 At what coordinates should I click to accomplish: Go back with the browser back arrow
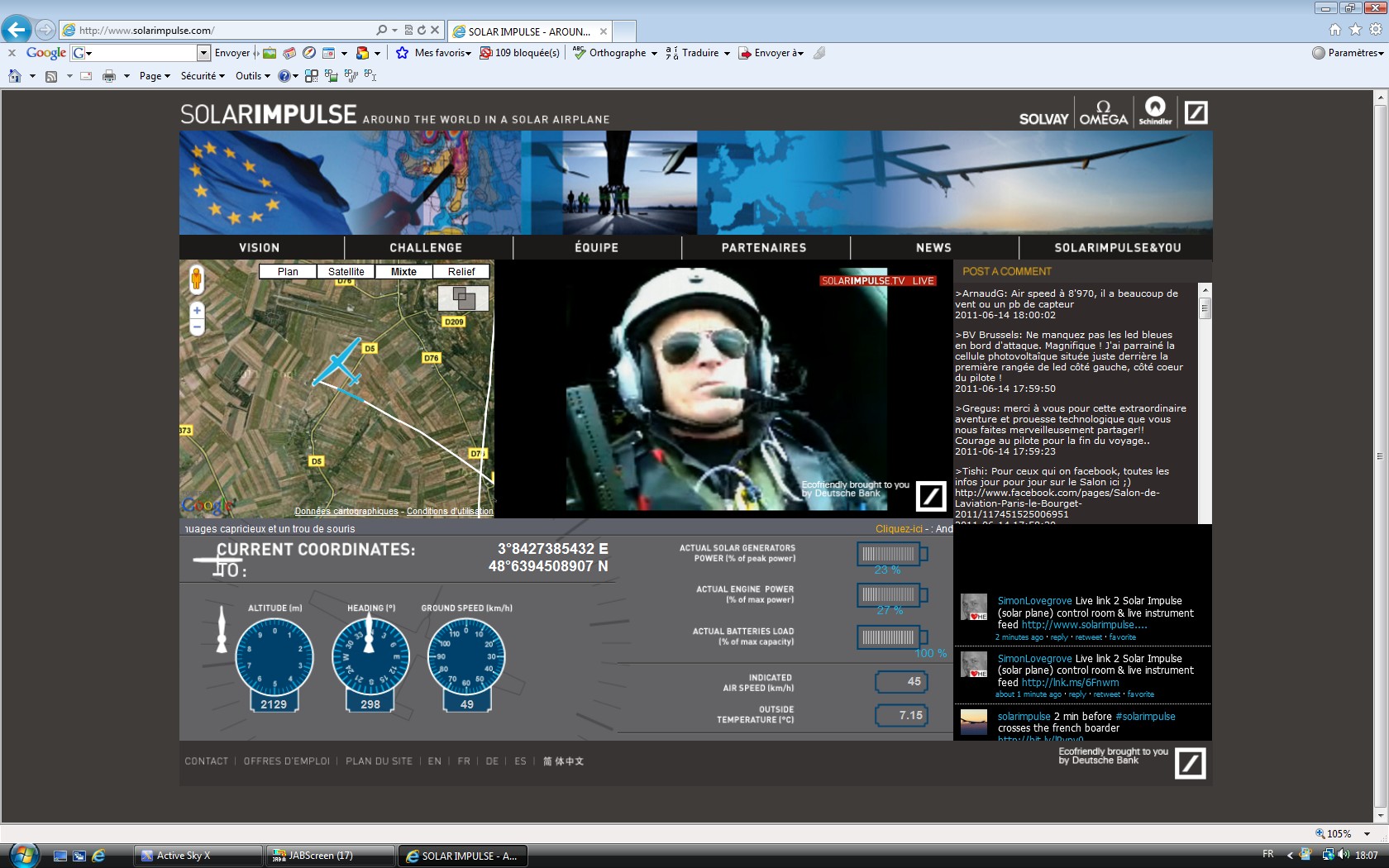[x=17, y=30]
